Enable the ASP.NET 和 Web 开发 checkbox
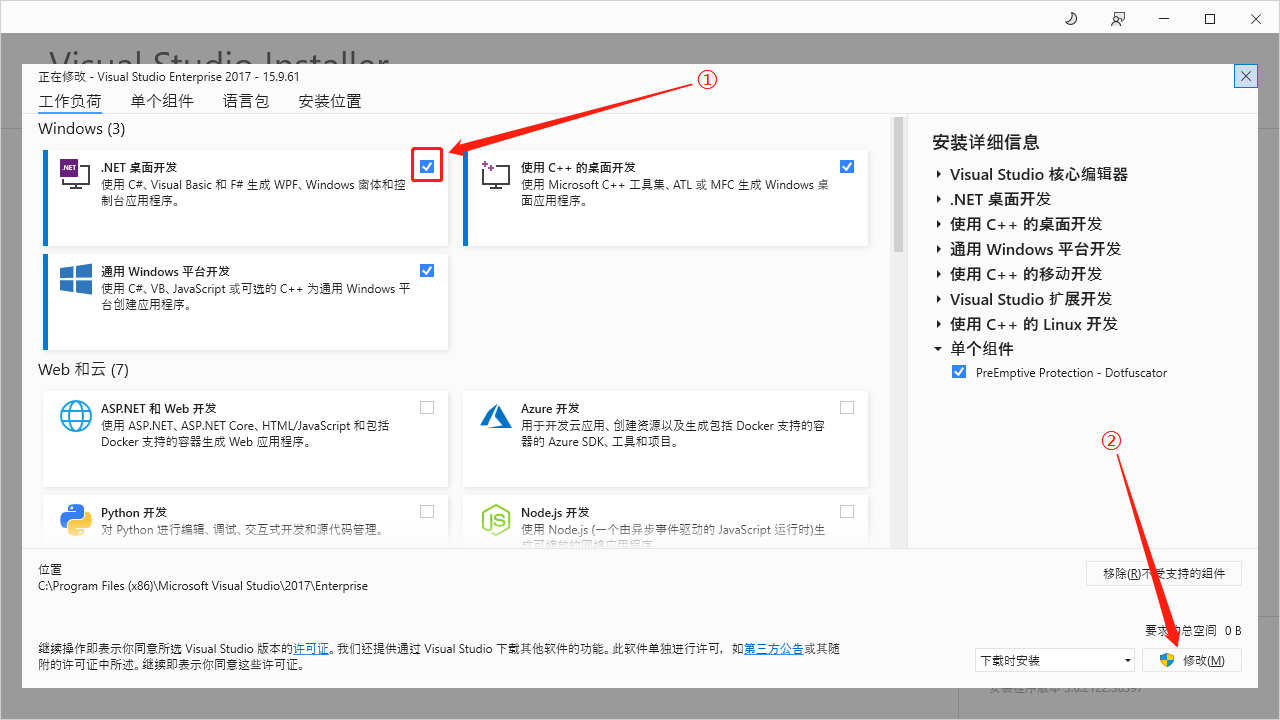Image resolution: width=1280 pixels, height=720 pixels. [x=427, y=407]
